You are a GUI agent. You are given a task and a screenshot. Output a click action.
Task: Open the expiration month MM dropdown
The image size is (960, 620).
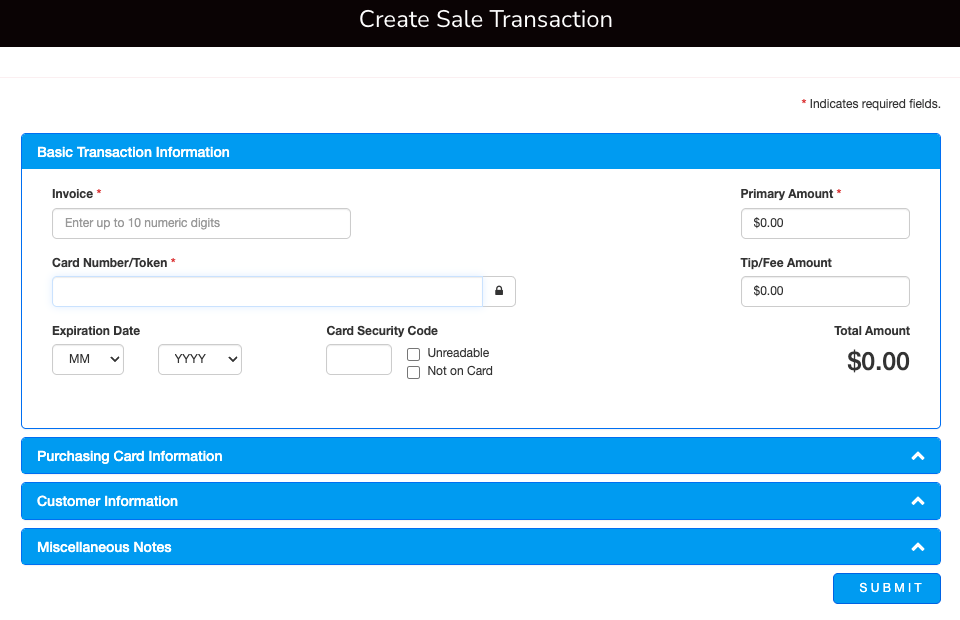(x=88, y=359)
